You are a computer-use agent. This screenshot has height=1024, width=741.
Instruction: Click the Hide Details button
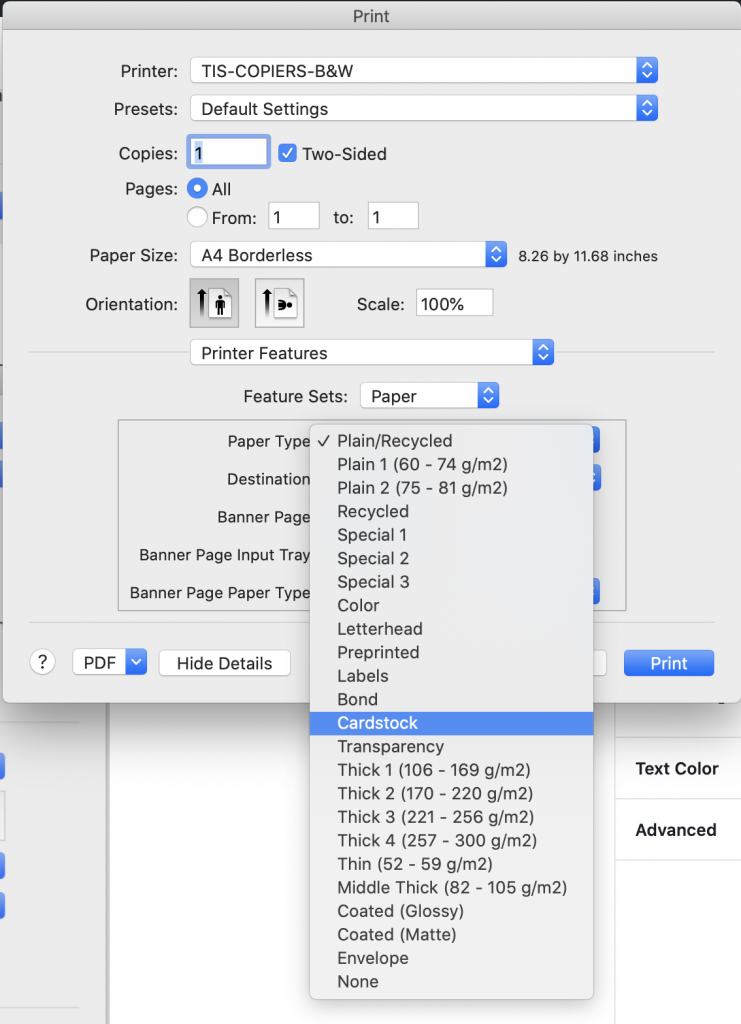pyautogui.click(x=224, y=663)
